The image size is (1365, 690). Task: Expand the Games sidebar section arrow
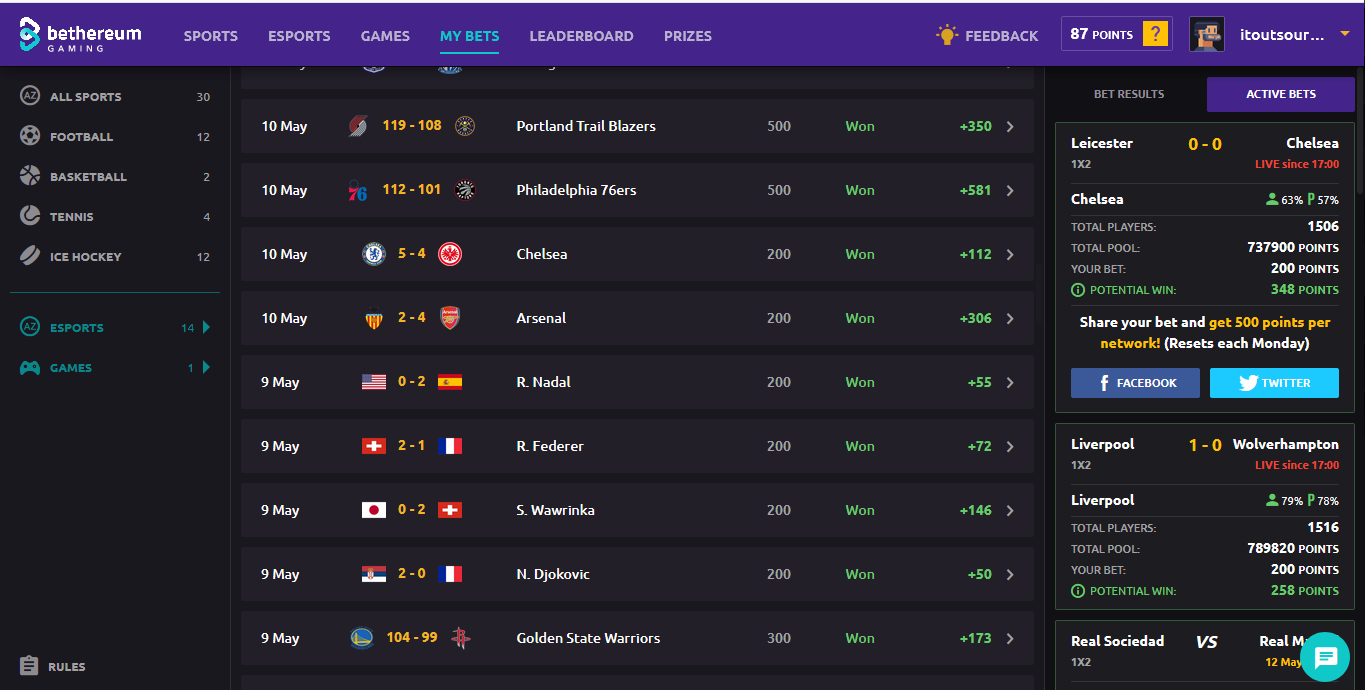pyautogui.click(x=207, y=367)
